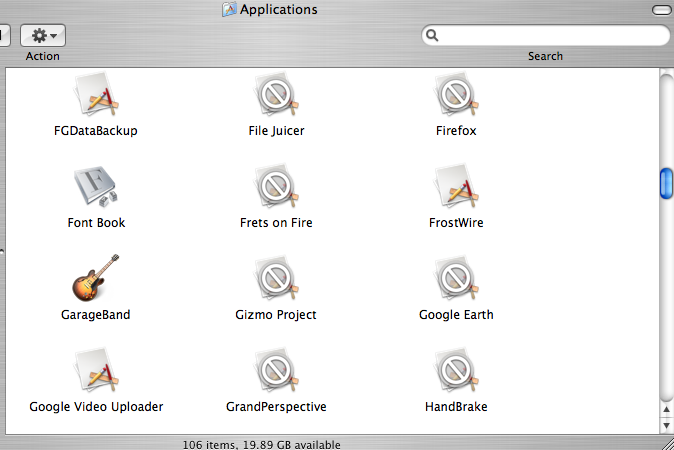Select the File Juicer app icon
Screen dimensions: 674x450
[x=276, y=94]
